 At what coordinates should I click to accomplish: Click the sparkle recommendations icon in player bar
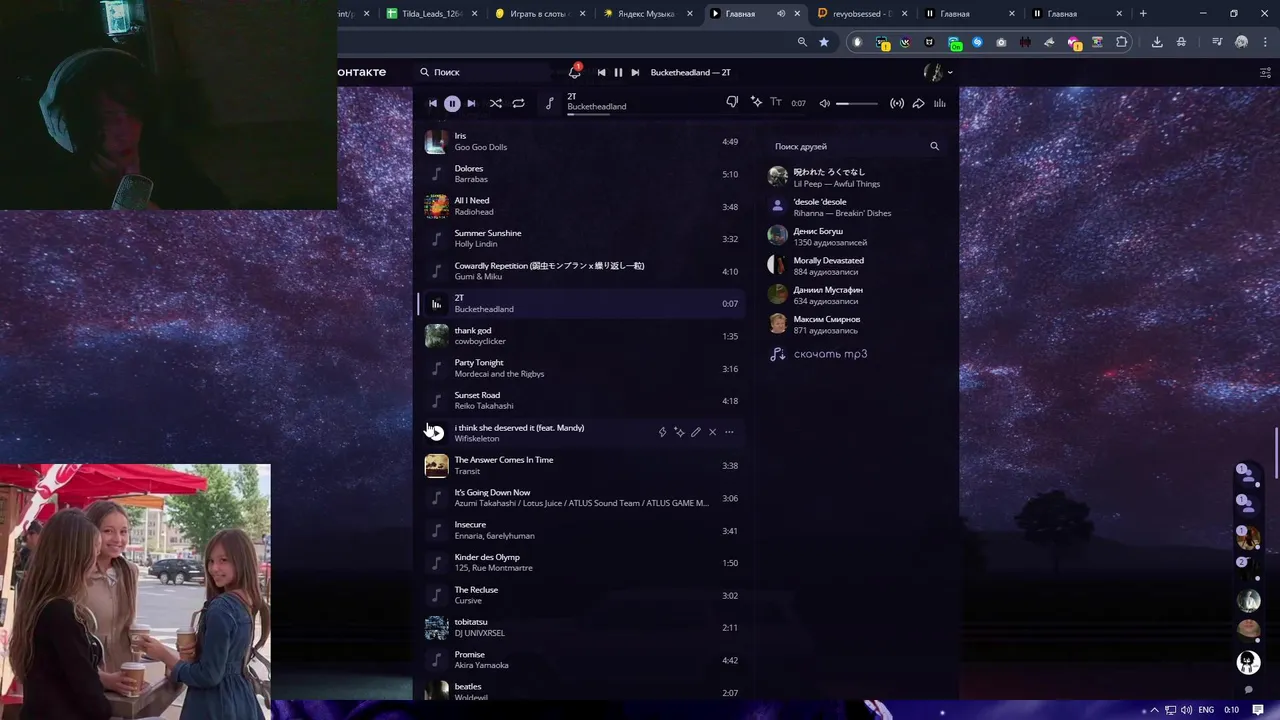tap(756, 102)
